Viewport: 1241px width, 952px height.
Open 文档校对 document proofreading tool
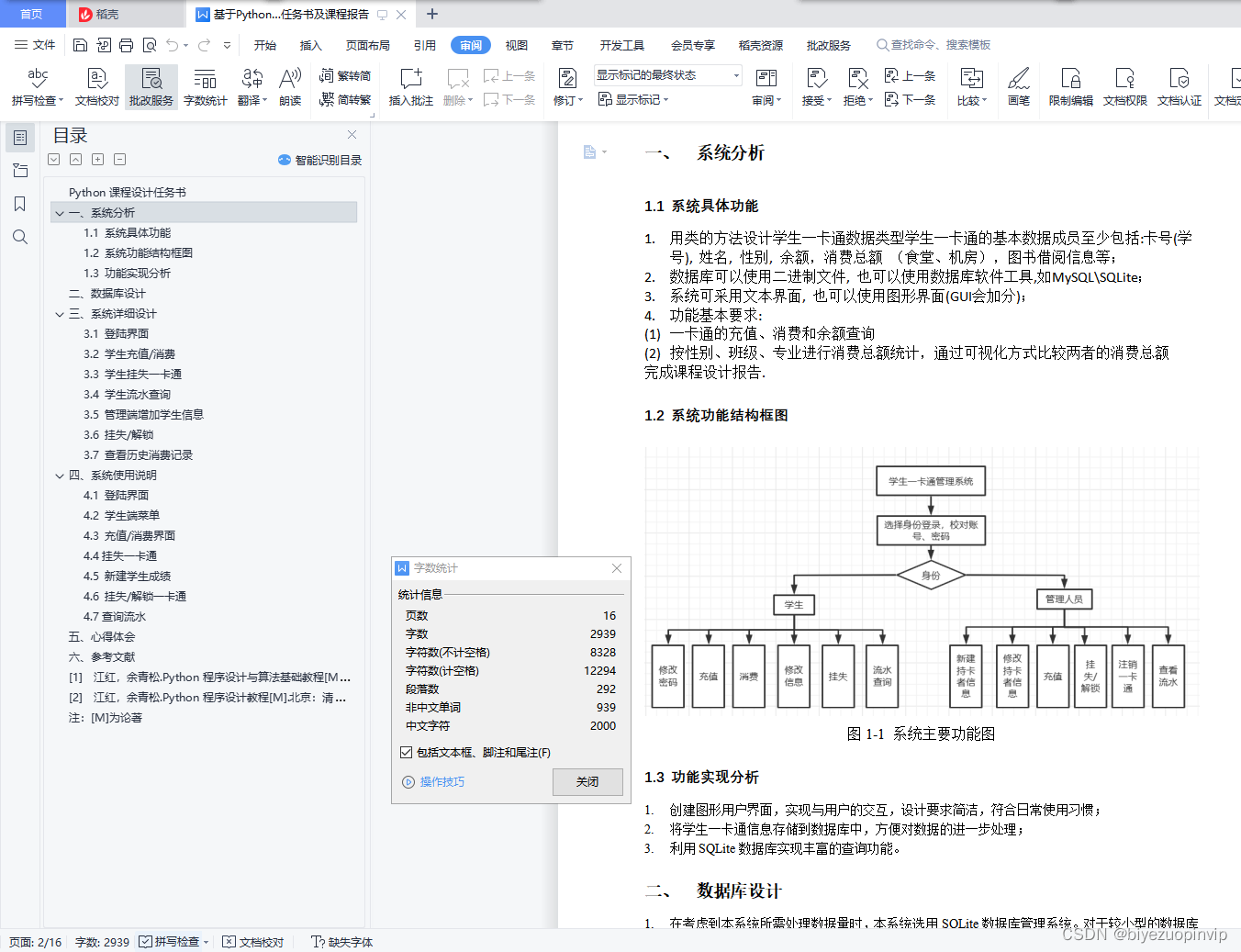(97, 87)
